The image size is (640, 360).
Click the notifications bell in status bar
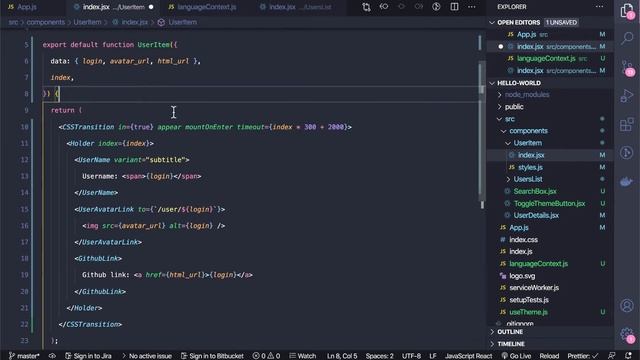pos(628,356)
